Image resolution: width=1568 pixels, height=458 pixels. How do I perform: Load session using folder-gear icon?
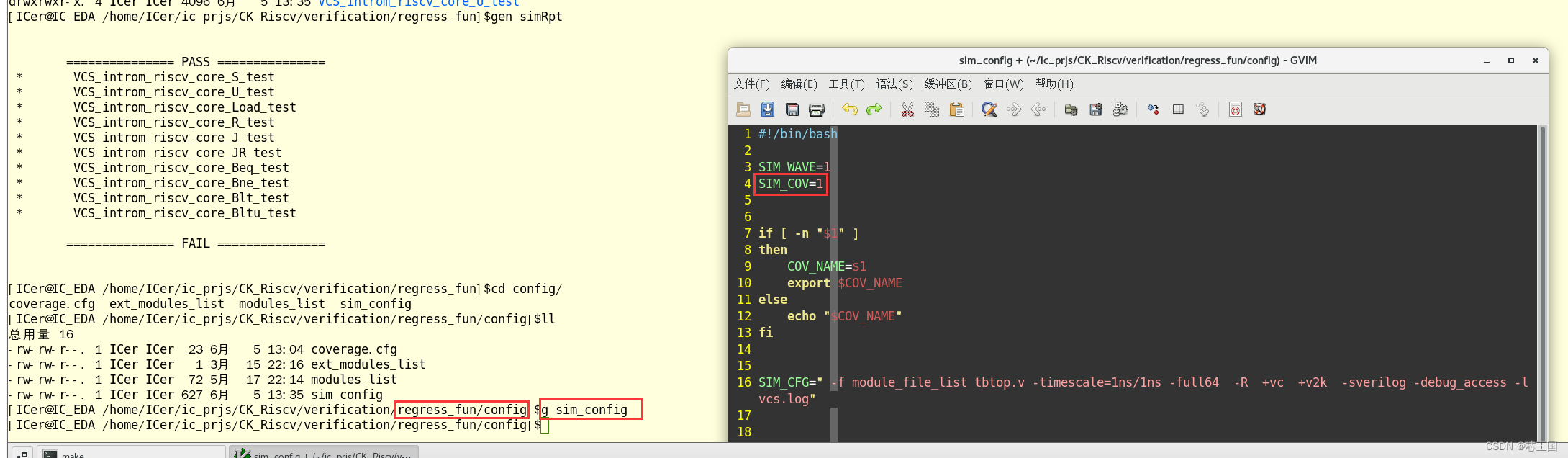click(1071, 109)
